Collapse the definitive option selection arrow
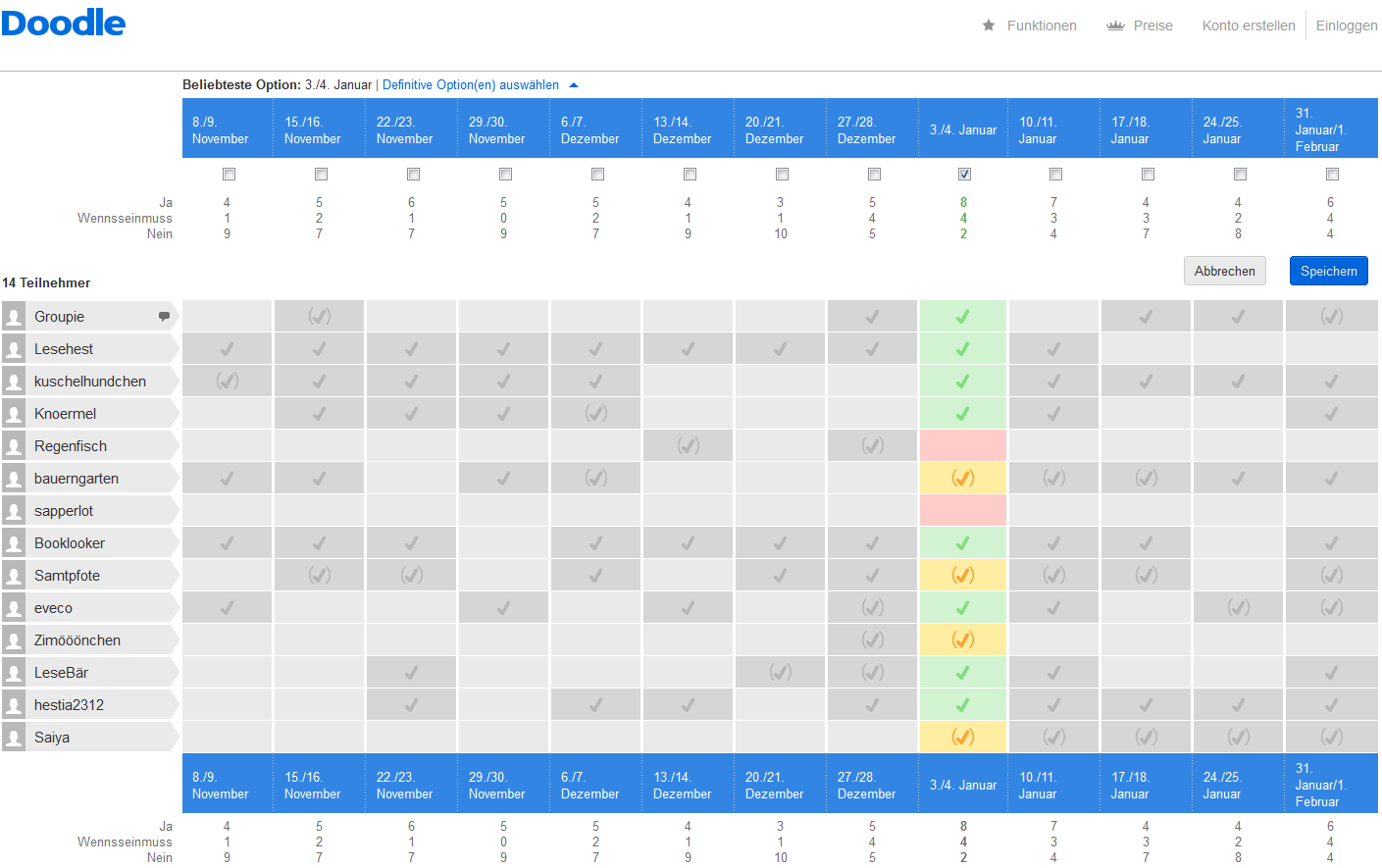The width and height of the screenshot is (1382, 868). coord(574,85)
